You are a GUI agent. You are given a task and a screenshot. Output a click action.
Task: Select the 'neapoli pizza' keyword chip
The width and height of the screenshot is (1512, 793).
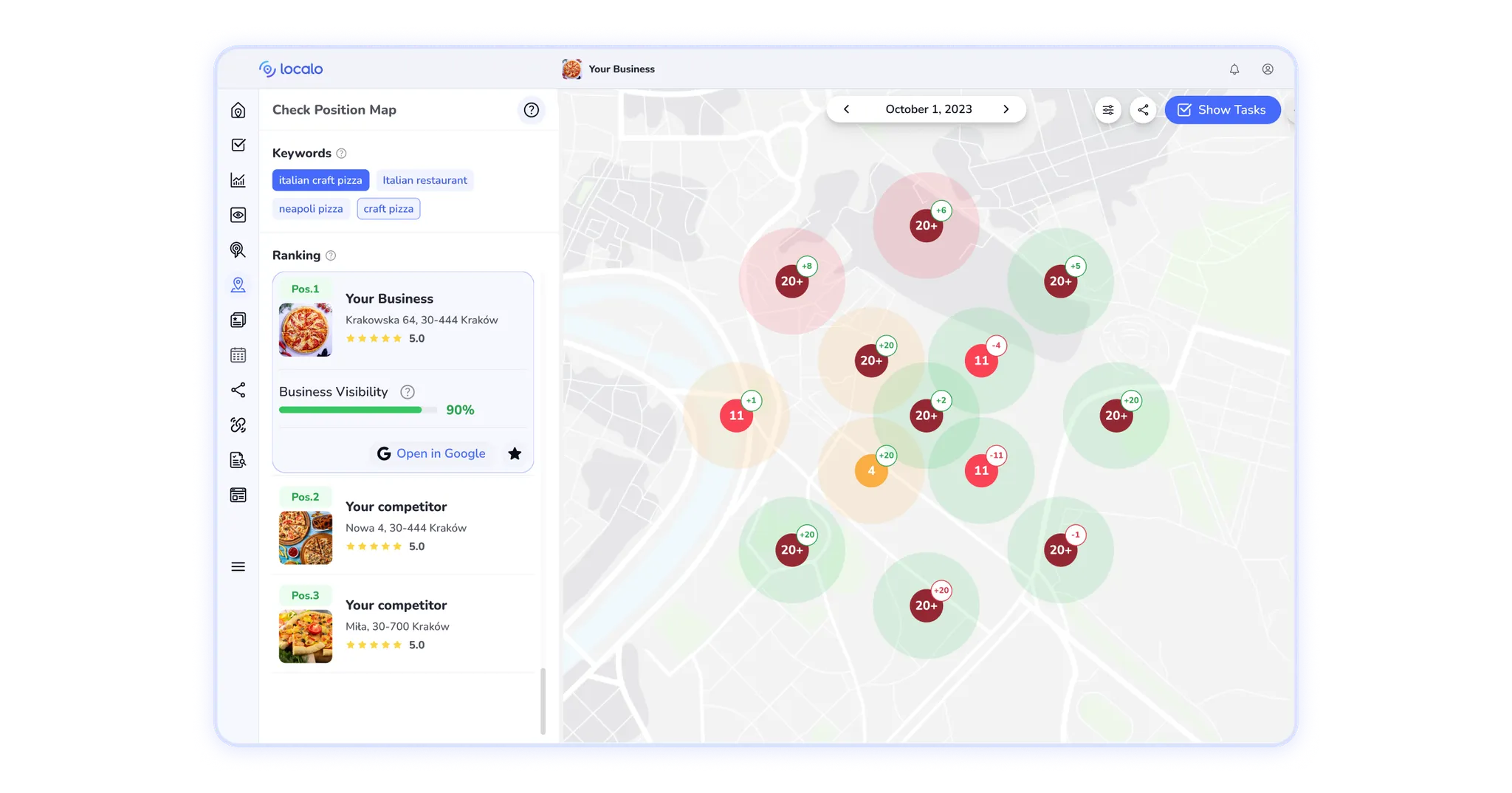311,209
